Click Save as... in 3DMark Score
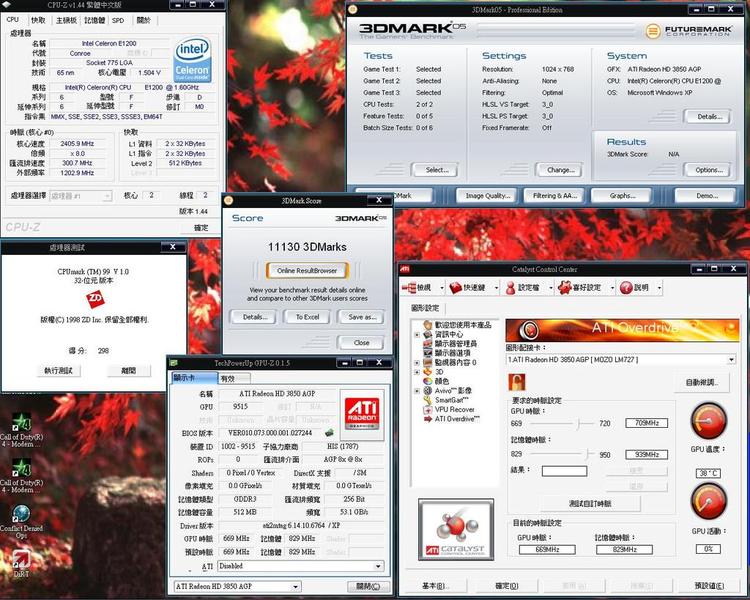 click(x=362, y=317)
